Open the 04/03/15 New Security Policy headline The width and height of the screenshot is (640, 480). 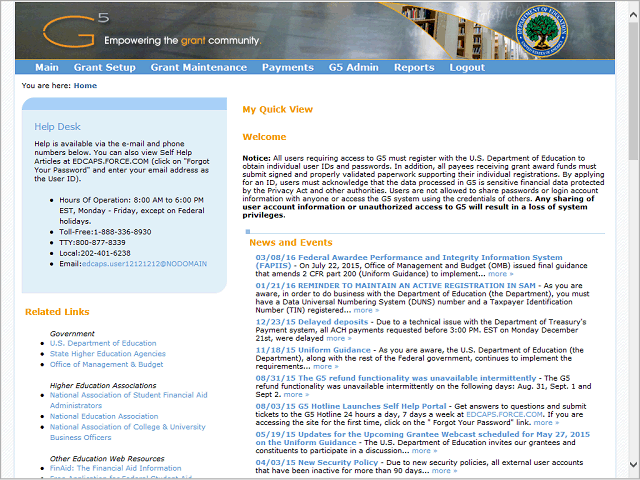[317, 463]
